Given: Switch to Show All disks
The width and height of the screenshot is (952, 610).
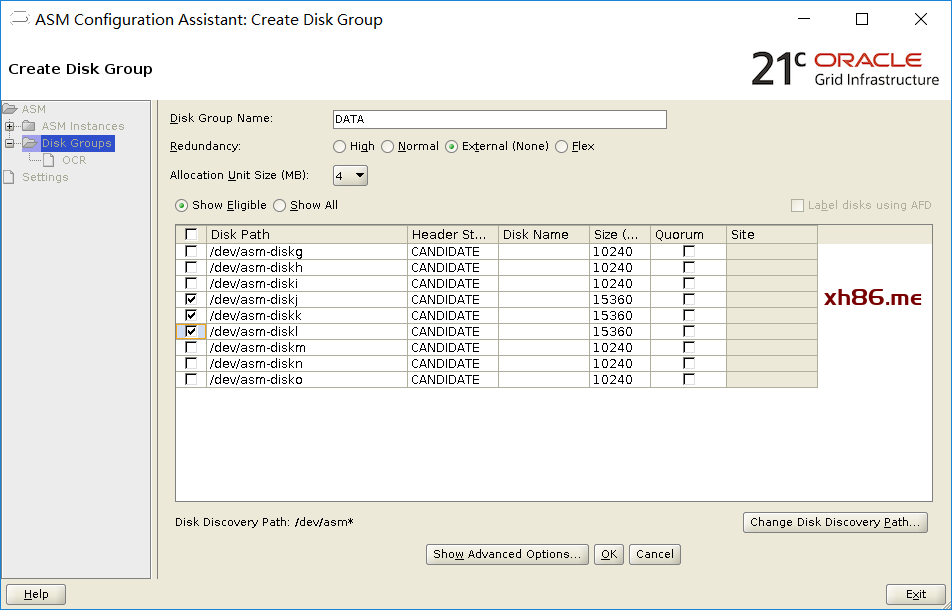Looking at the screenshot, I should click(x=280, y=206).
